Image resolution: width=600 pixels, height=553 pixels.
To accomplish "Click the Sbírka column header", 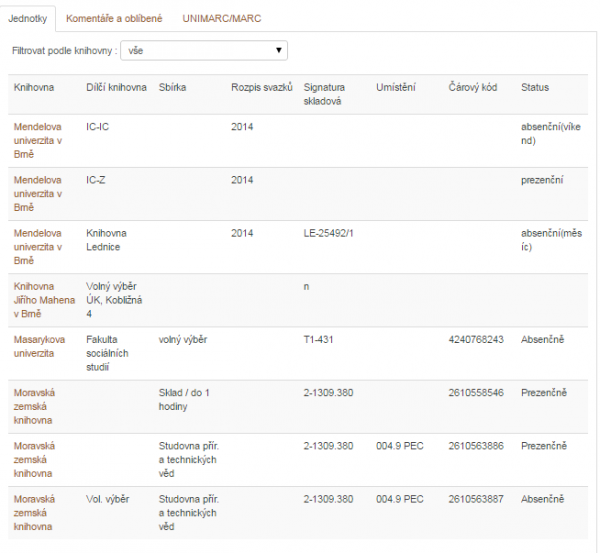I will click(173, 88).
